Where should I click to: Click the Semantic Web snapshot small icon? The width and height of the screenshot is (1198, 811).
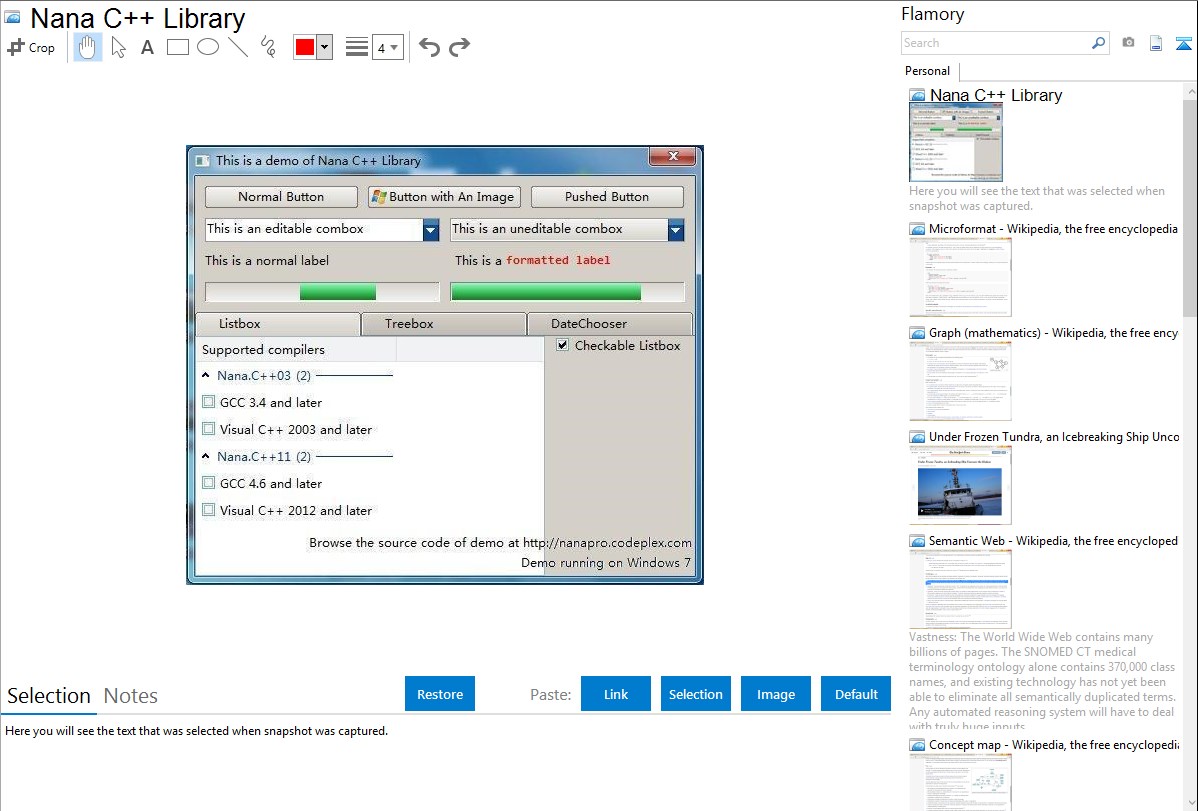click(x=918, y=541)
